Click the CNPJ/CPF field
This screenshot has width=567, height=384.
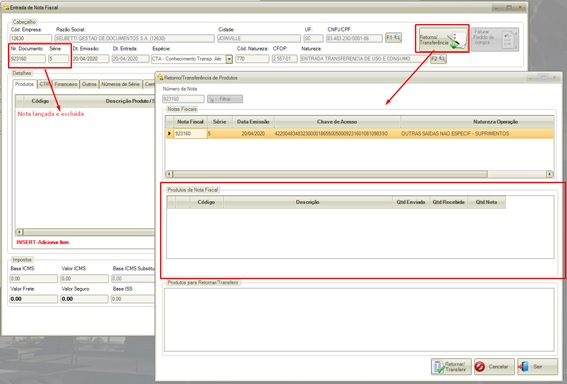pyautogui.click(x=354, y=38)
